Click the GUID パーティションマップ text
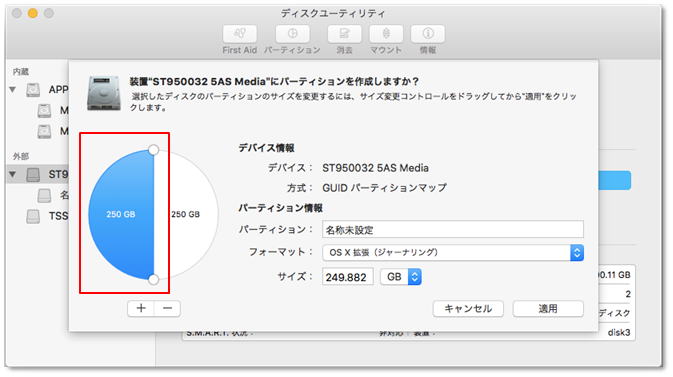This screenshot has width=673, height=377. point(385,188)
